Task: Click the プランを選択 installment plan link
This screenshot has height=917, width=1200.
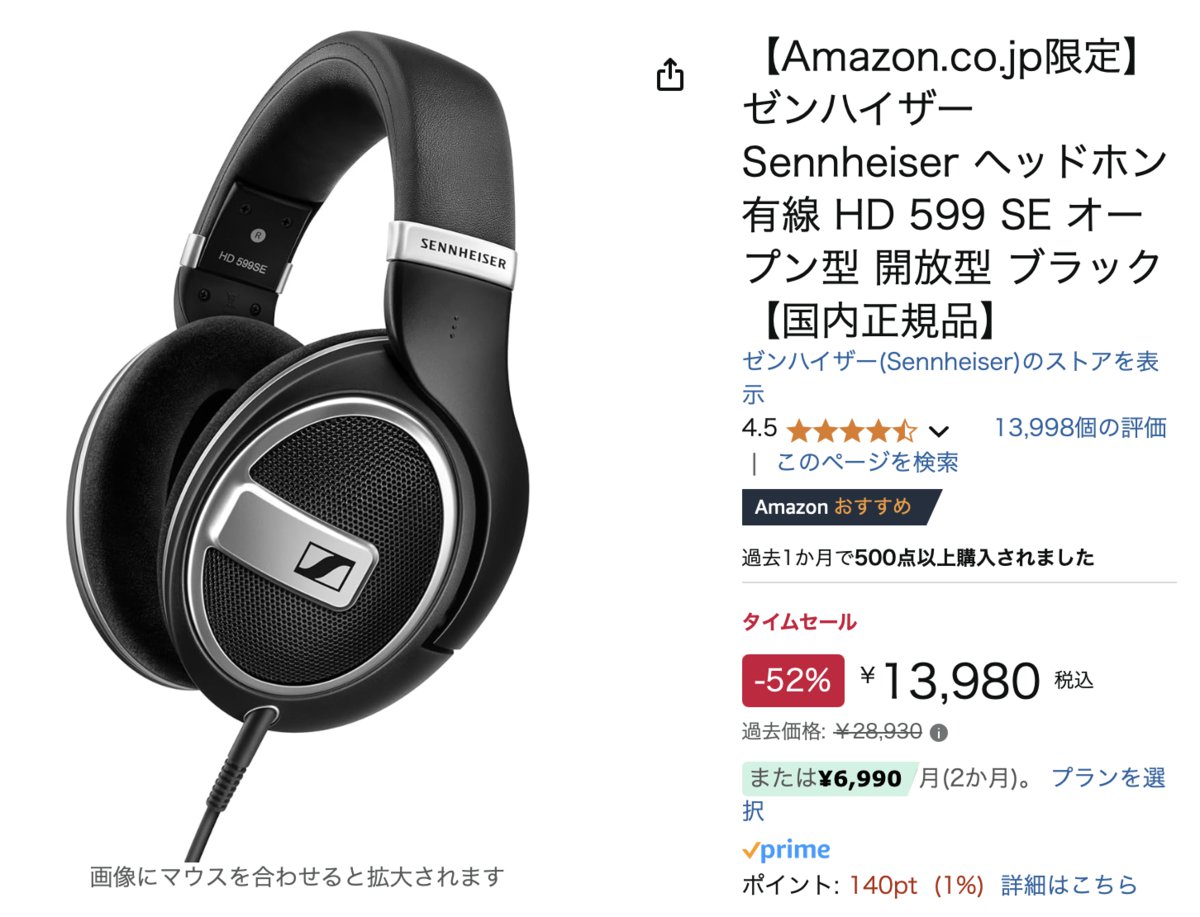Action: click(954, 793)
